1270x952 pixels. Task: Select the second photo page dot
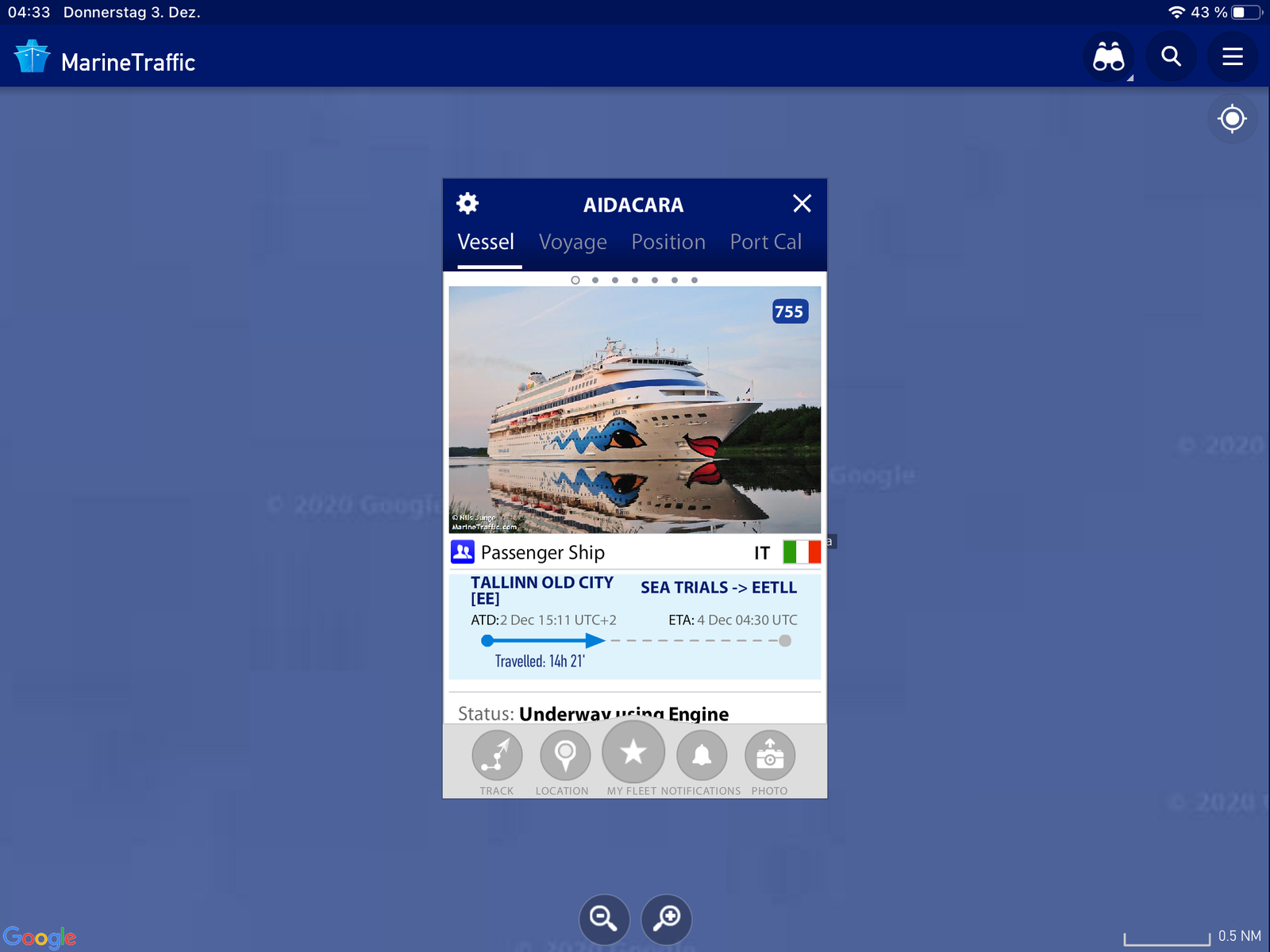[x=595, y=280]
